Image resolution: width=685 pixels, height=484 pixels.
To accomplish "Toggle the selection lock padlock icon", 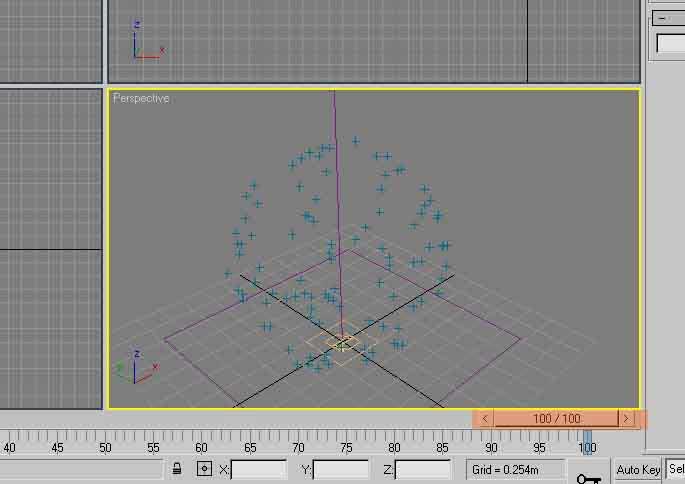I will coord(177,469).
